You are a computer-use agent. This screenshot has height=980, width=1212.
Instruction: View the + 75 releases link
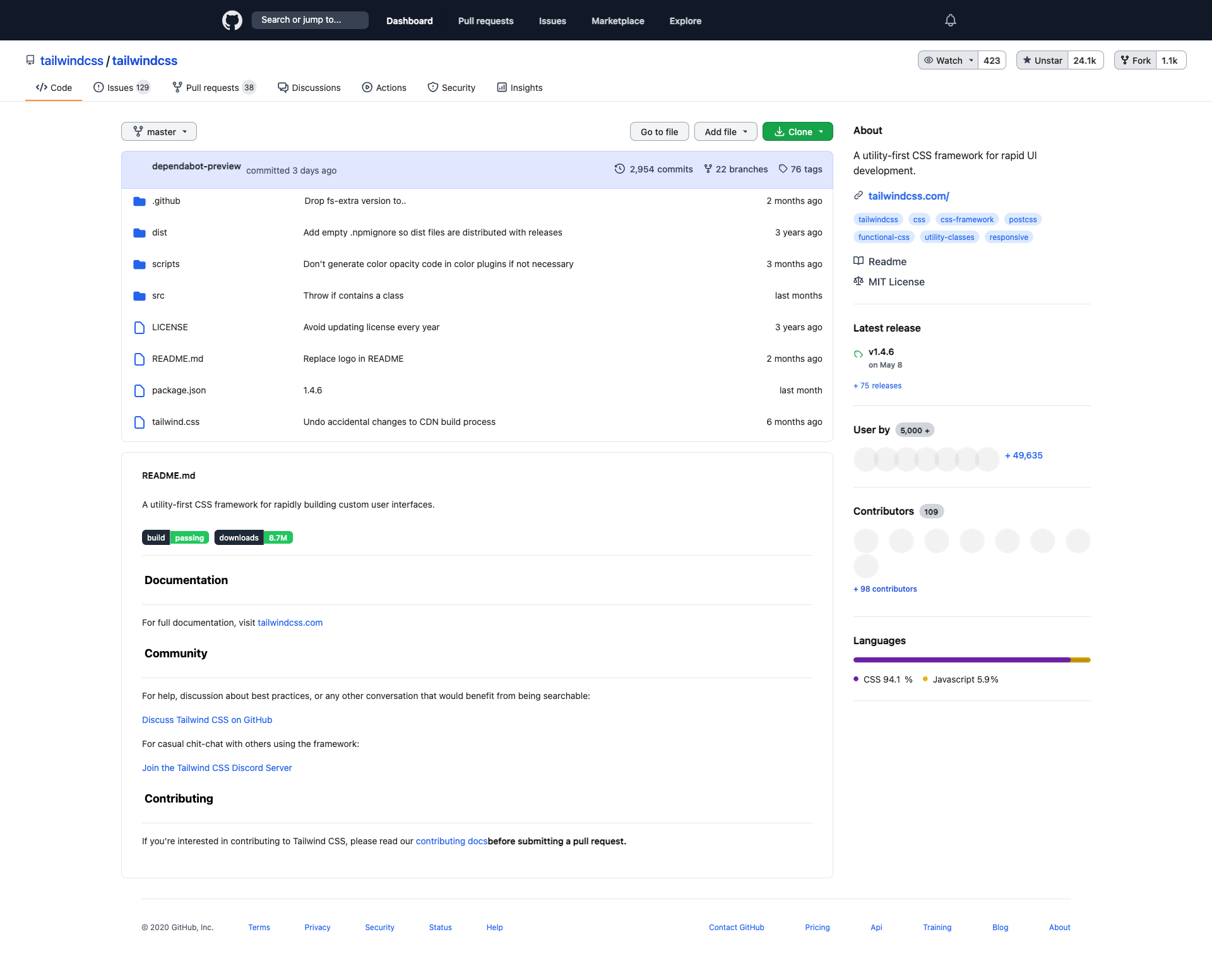click(x=877, y=386)
